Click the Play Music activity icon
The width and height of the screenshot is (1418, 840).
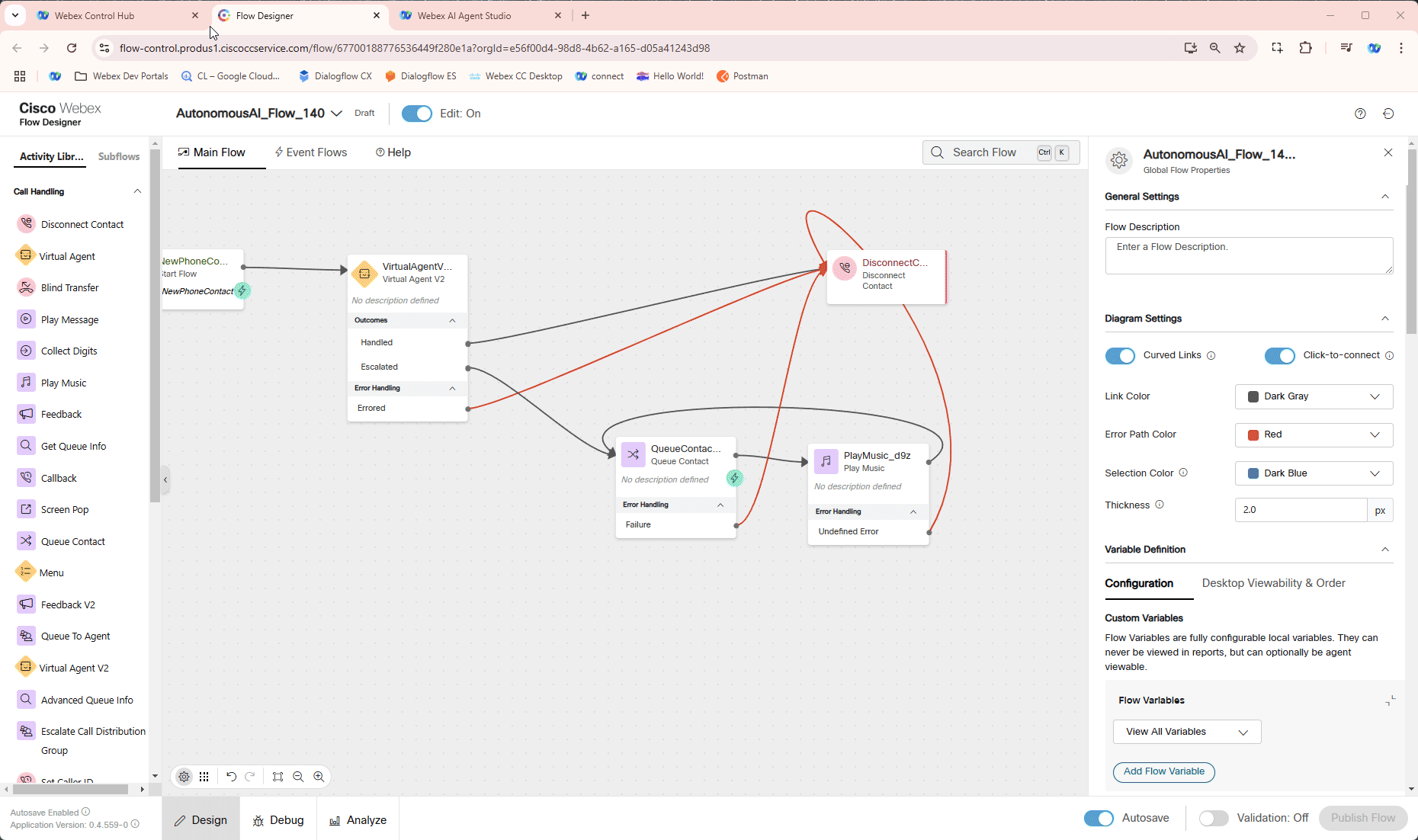26,383
